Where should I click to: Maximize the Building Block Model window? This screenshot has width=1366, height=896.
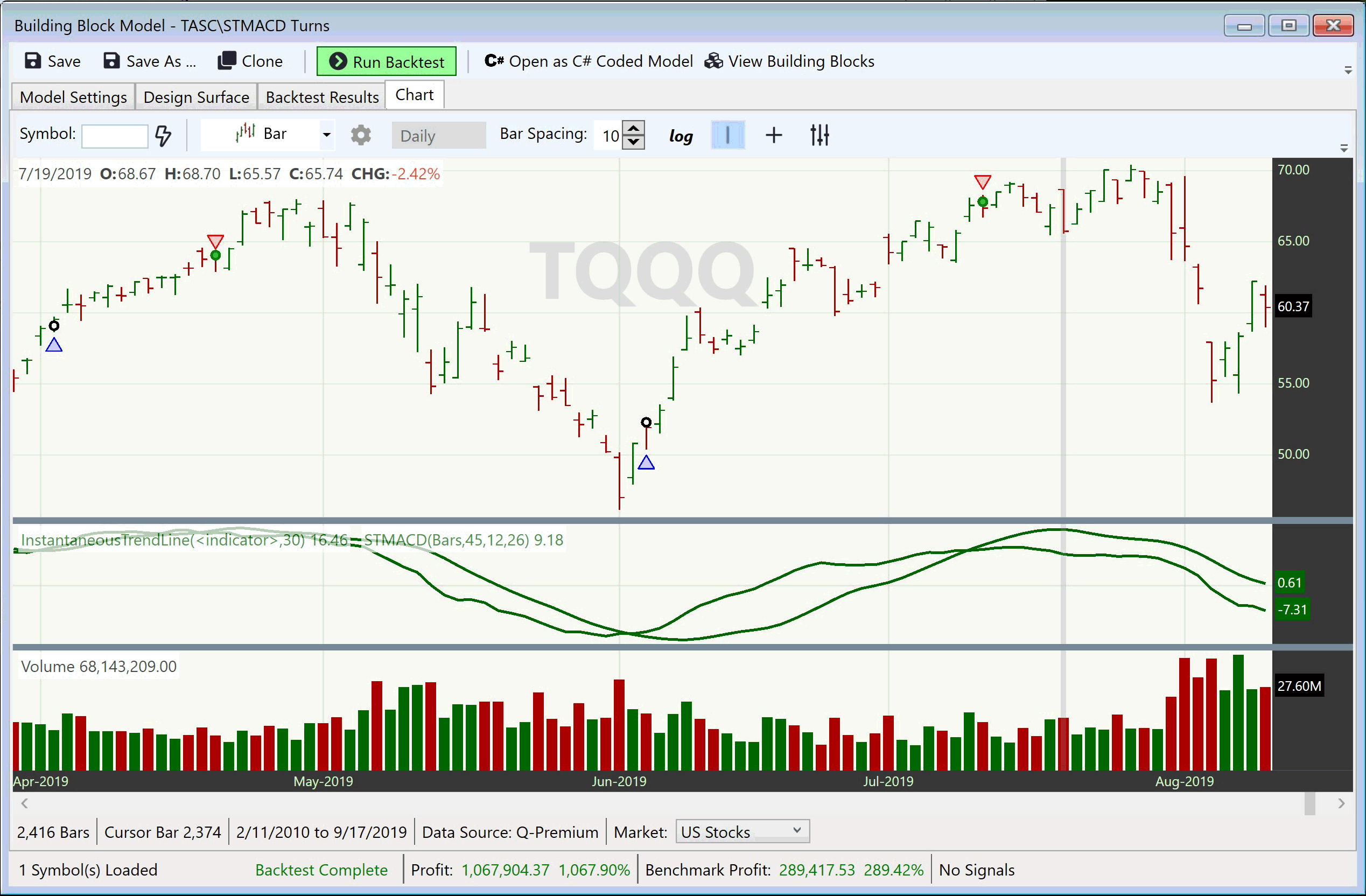click(1288, 26)
